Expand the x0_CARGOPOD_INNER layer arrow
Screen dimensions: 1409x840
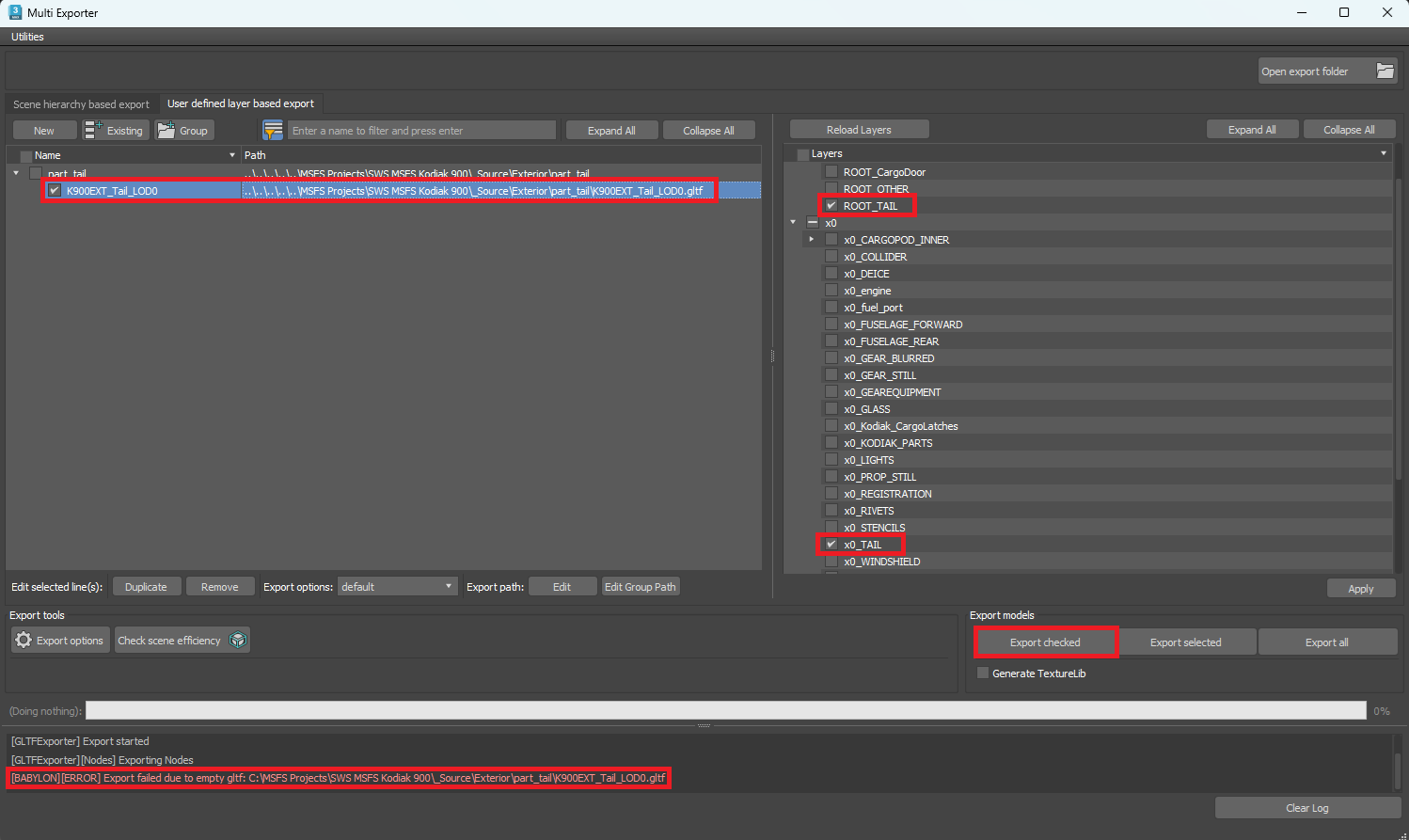(812, 239)
